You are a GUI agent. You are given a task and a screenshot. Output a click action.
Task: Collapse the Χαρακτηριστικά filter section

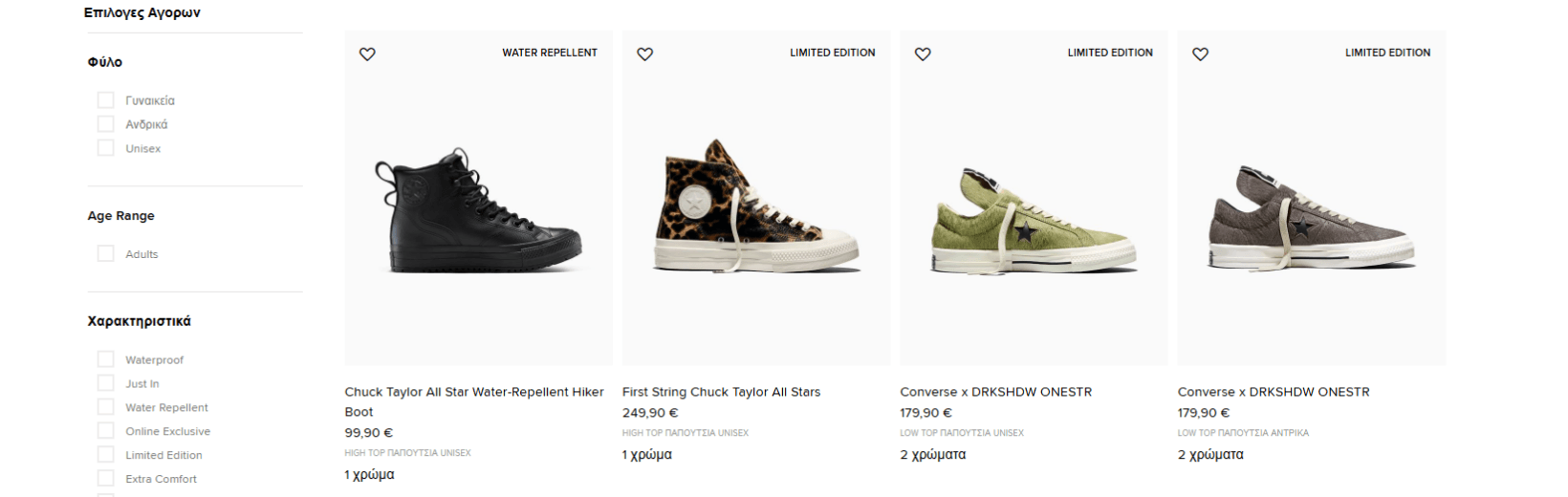point(140,321)
